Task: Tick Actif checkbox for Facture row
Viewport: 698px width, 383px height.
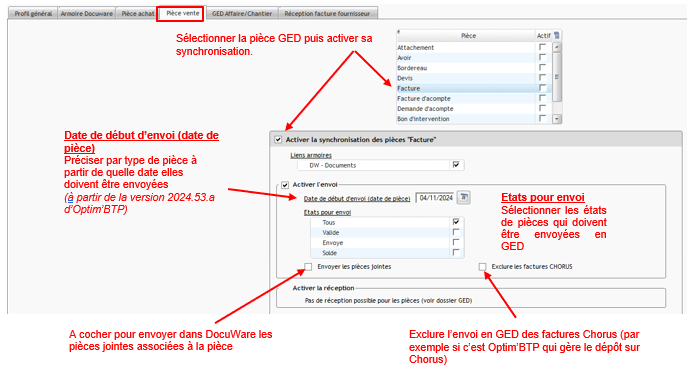Action: 542,88
